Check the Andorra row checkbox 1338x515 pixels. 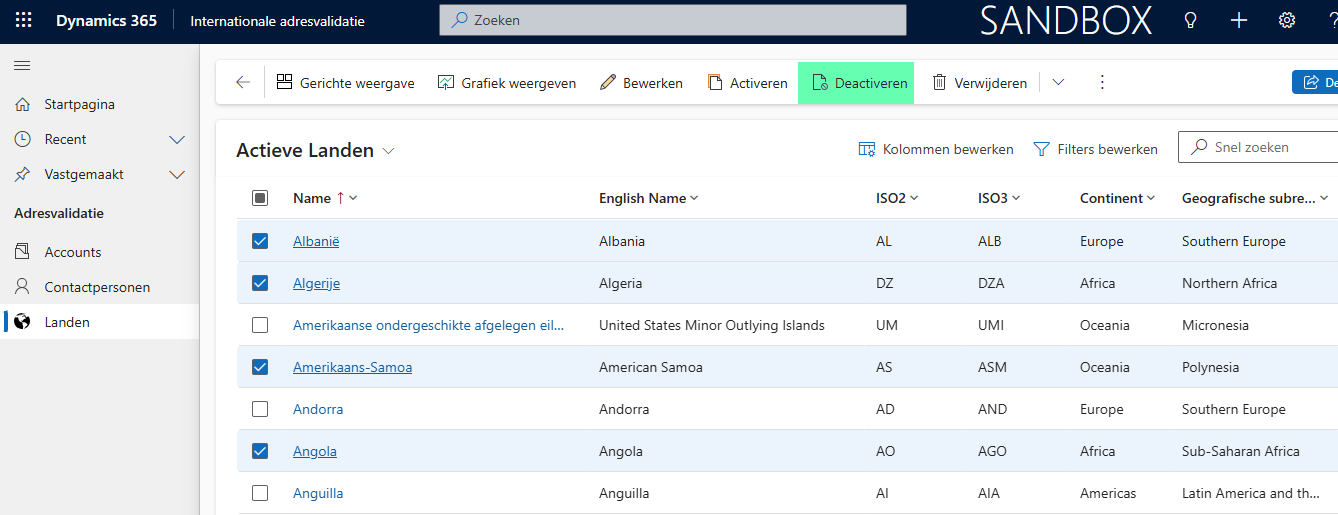click(260, 409)
